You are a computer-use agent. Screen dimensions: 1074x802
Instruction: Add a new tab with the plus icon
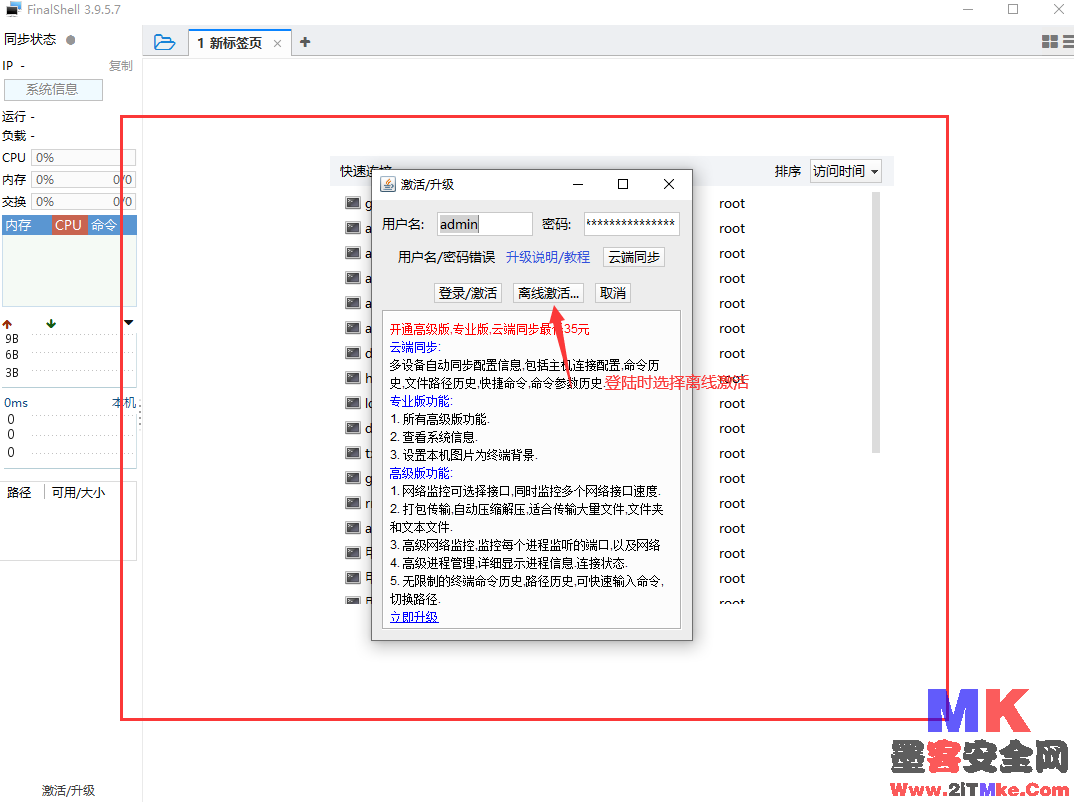coord(305,42)
